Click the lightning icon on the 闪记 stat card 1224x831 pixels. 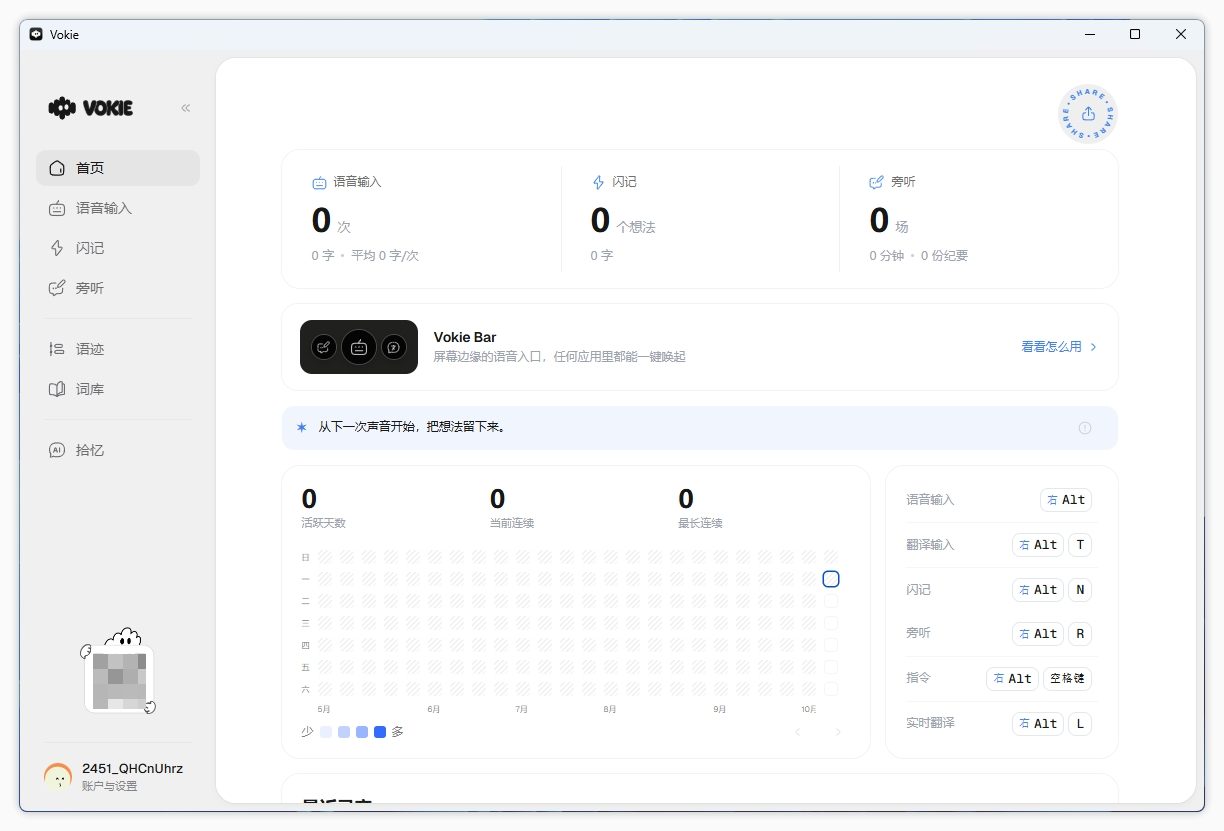598,183
